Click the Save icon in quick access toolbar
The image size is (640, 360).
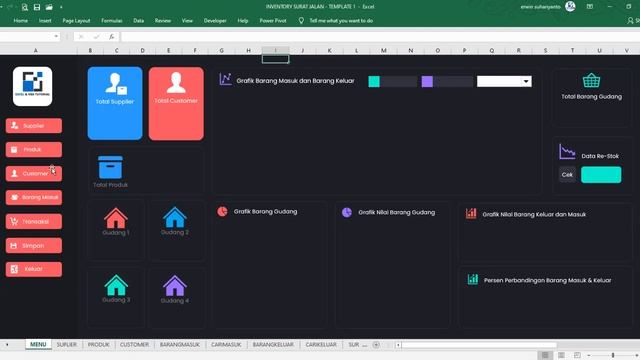(x=37, y=7)
